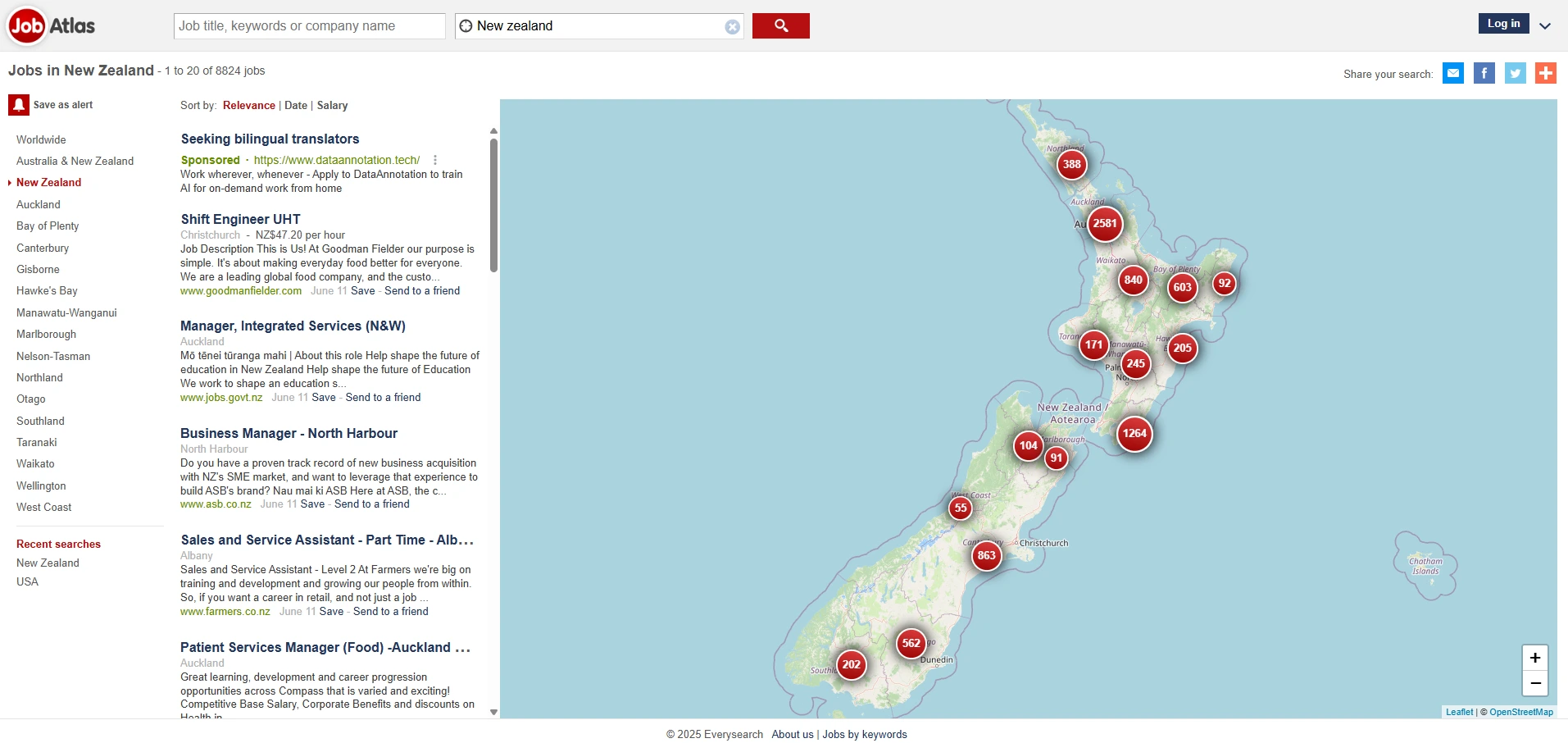Open the 603 jobs Bay of Plenty cluster
The image size is (1568, 743).
pos(1182,287)
